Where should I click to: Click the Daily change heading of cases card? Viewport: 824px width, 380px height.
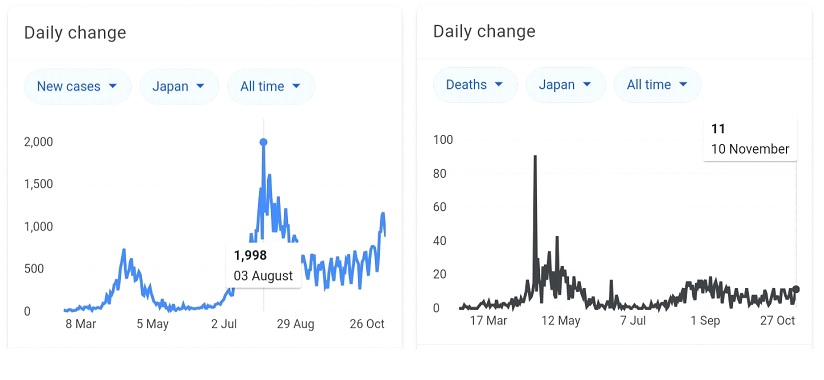tap(75, 33)
